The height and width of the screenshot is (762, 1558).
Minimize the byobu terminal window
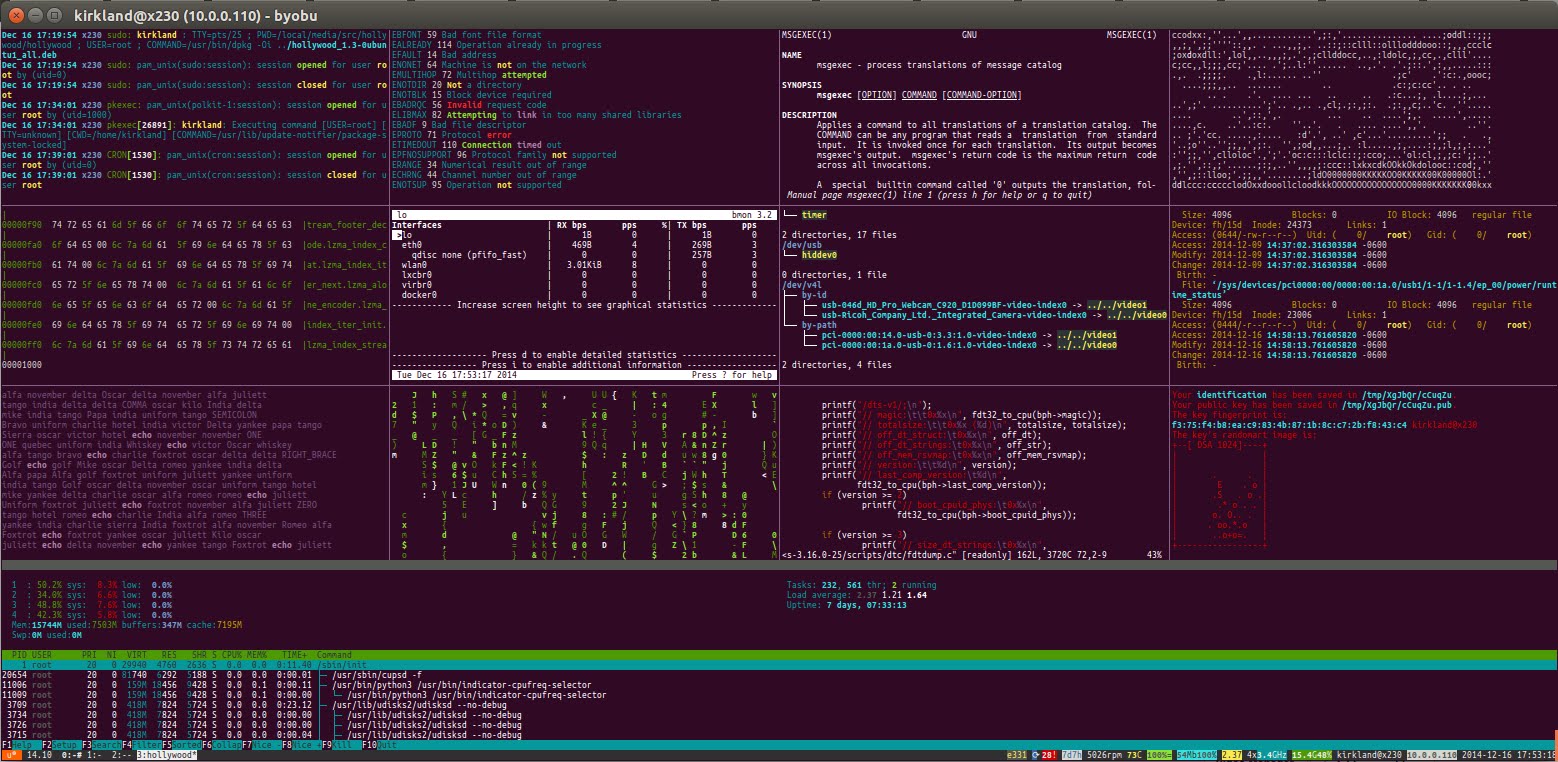coord(33,15)
